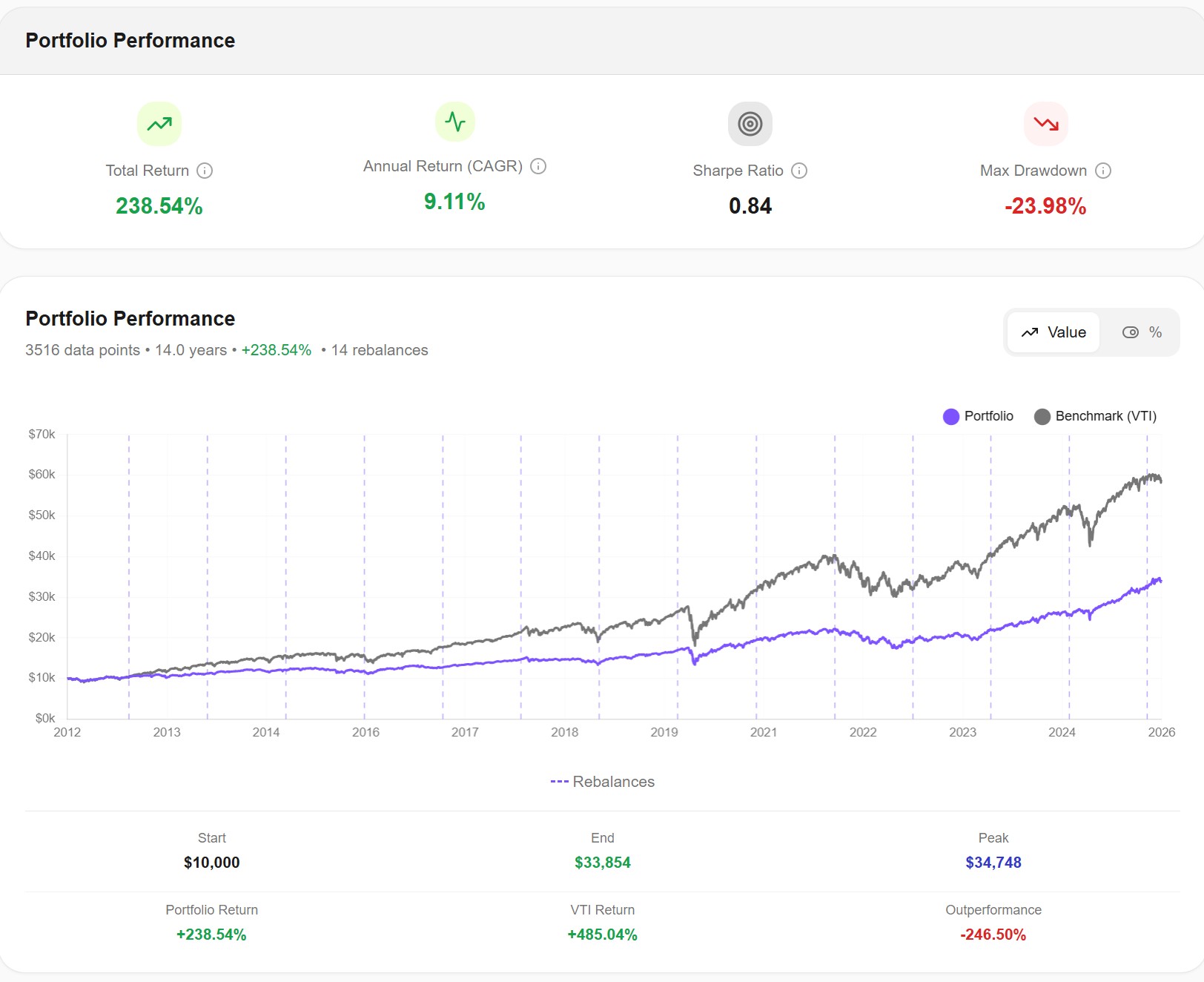The image size is (1204, 982).
Task: Open the Total Return info tooltip
Action: tap(205, 171)
